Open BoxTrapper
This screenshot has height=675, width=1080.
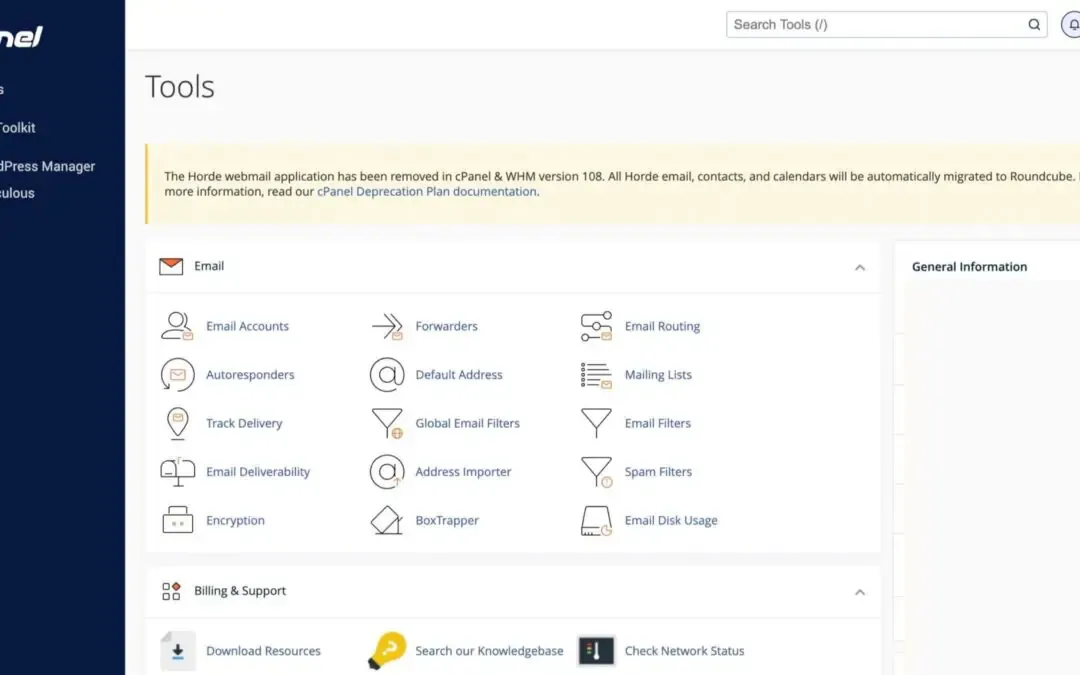coord(447,520)
